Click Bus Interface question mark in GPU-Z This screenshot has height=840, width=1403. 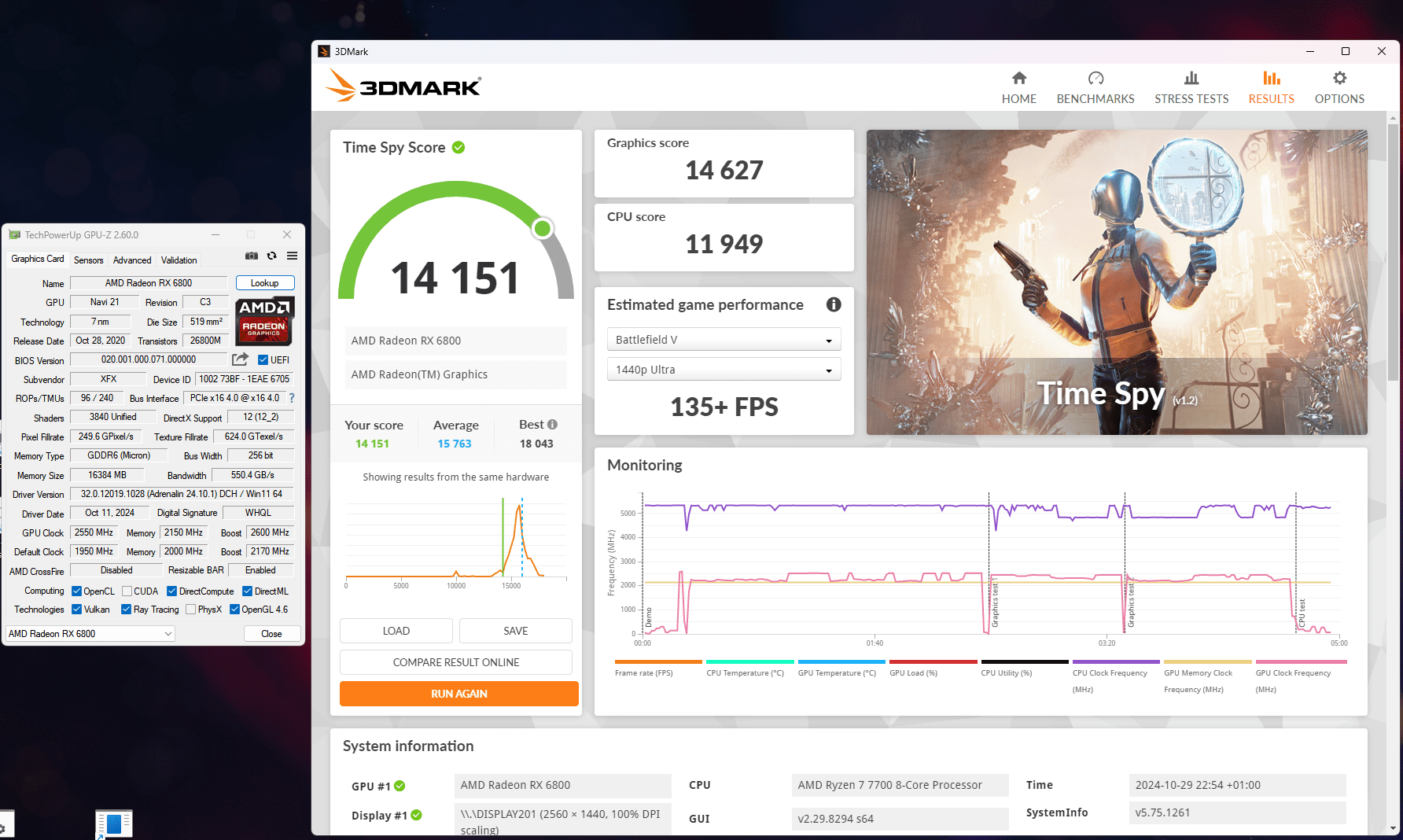coord(292,398)
